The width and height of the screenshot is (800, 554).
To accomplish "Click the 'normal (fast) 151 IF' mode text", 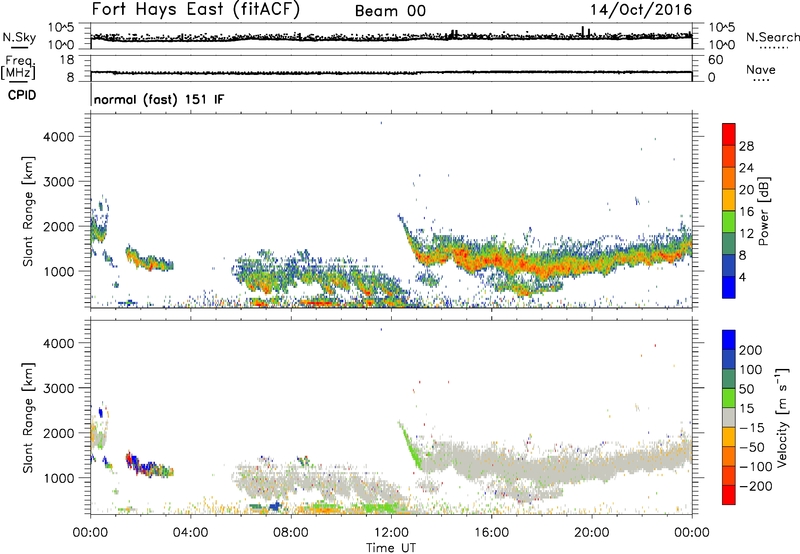I will (x=159, y=99).
